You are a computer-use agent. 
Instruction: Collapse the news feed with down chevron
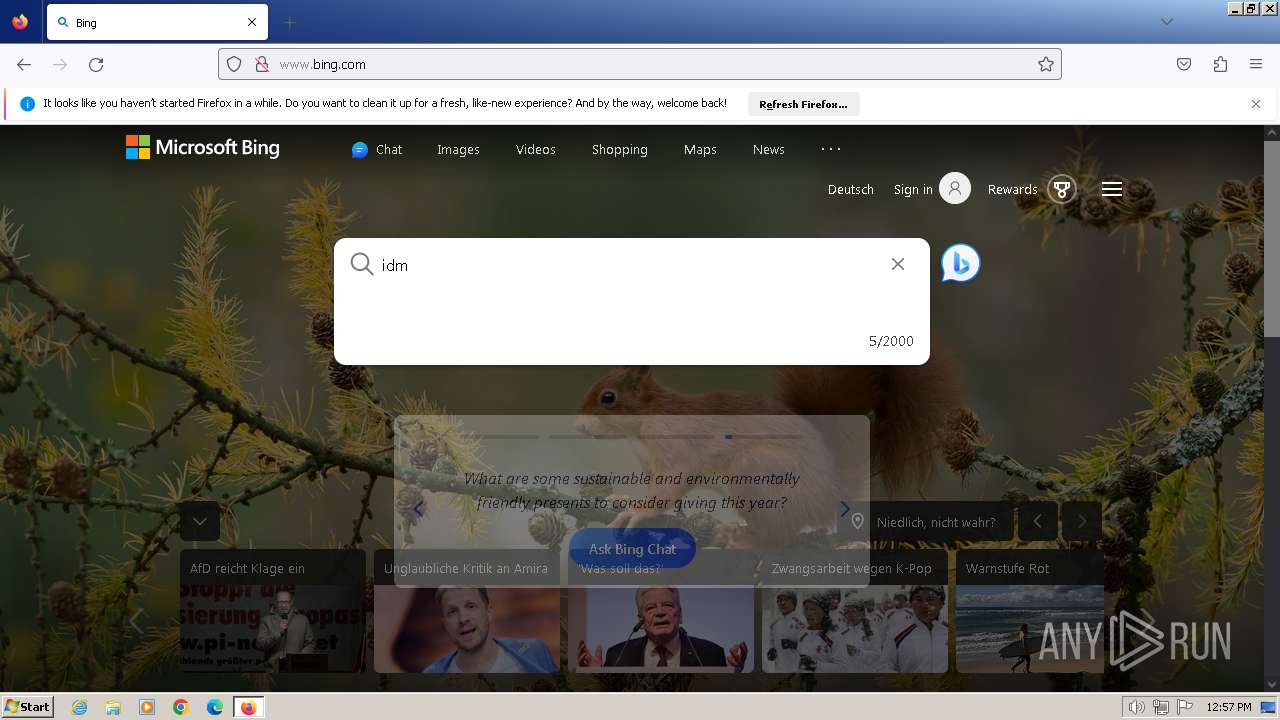[200, 521]
